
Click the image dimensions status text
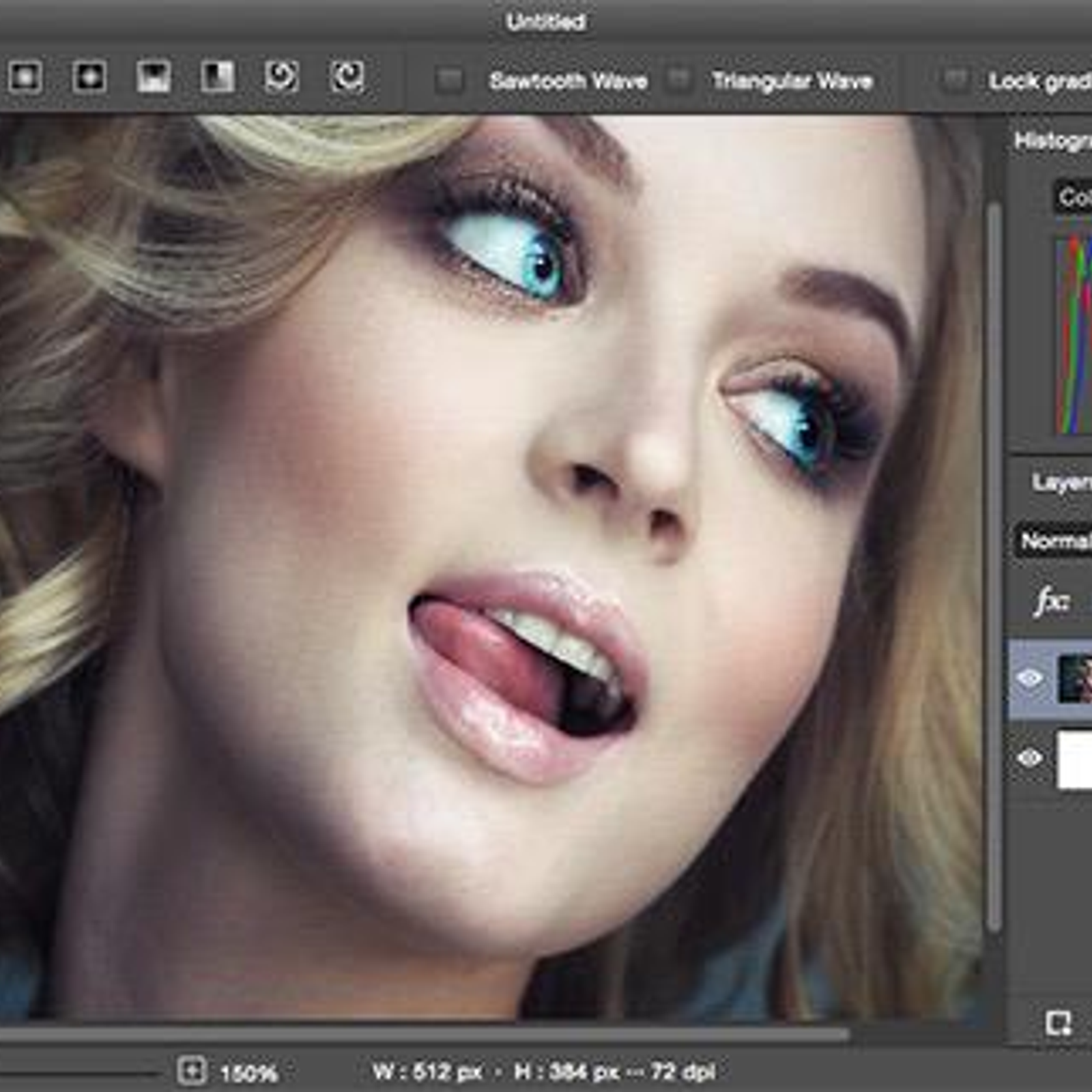click(x=544, y=1072)
